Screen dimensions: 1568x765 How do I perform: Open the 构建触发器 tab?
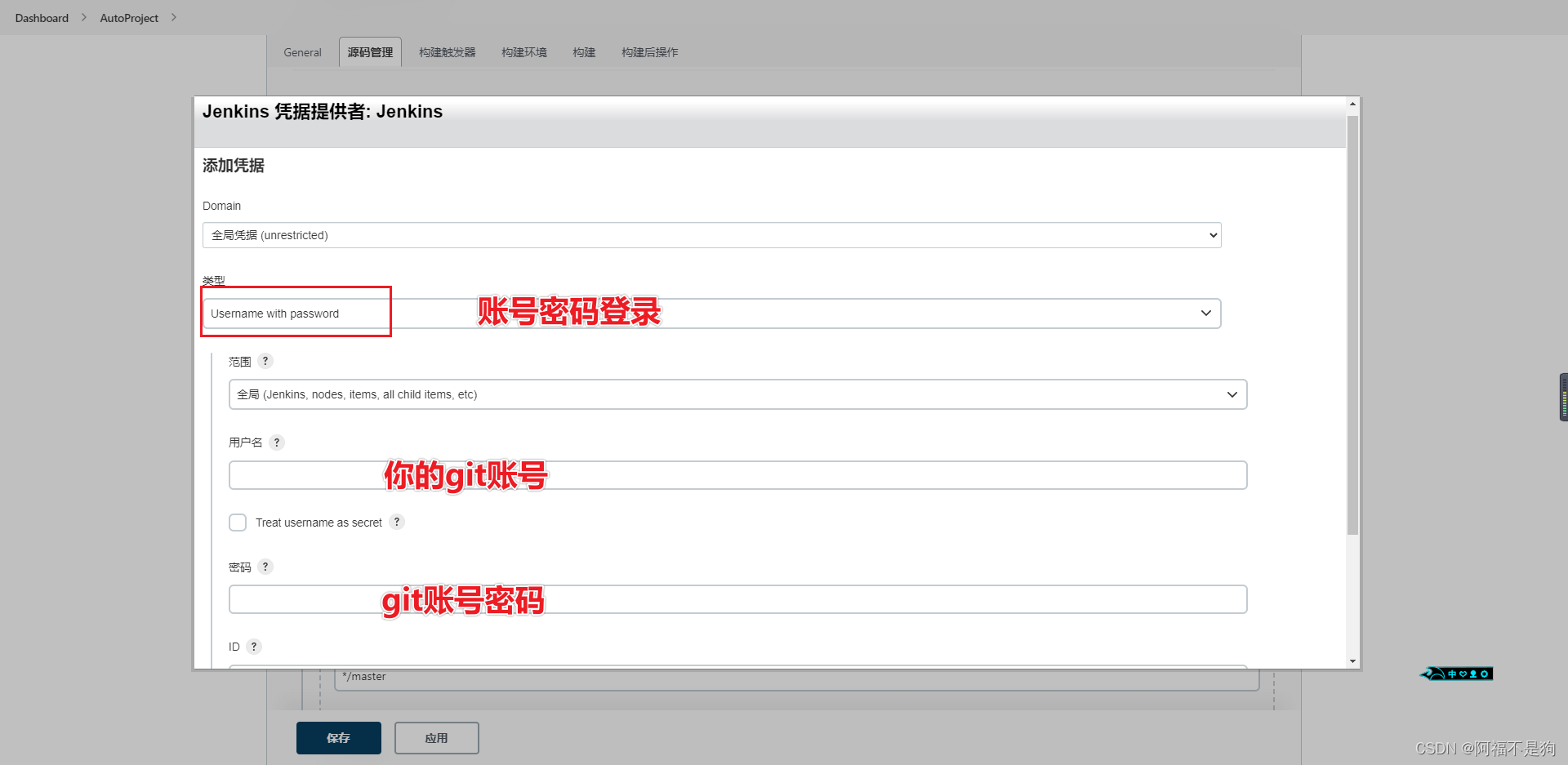(x=448, y=52)
